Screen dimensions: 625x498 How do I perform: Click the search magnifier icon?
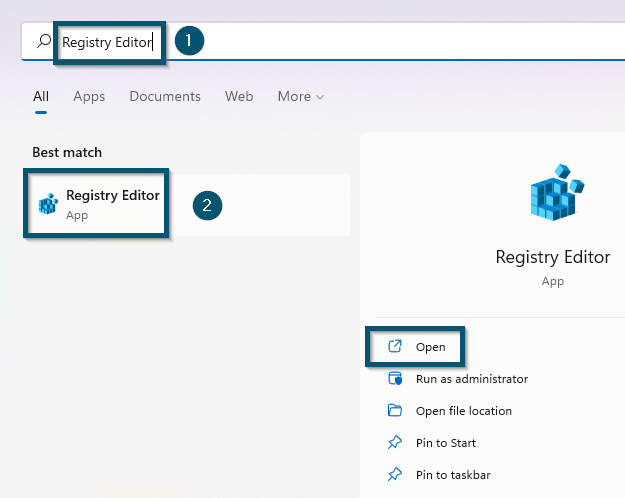pyautogui.click(x=44, y=41)
